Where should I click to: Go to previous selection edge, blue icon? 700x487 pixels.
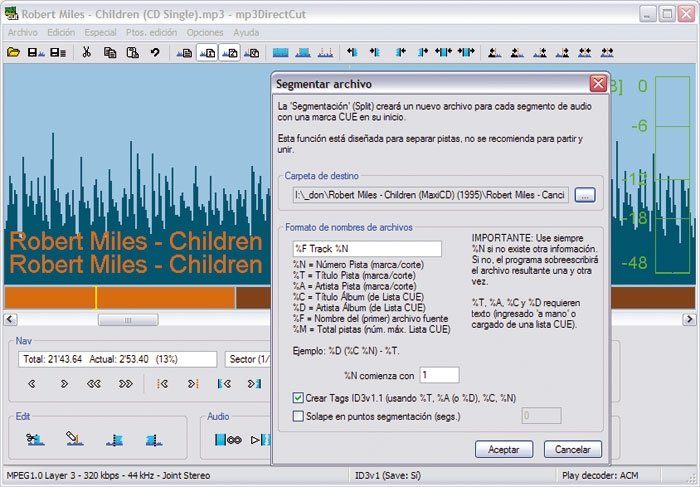(224, 383)
